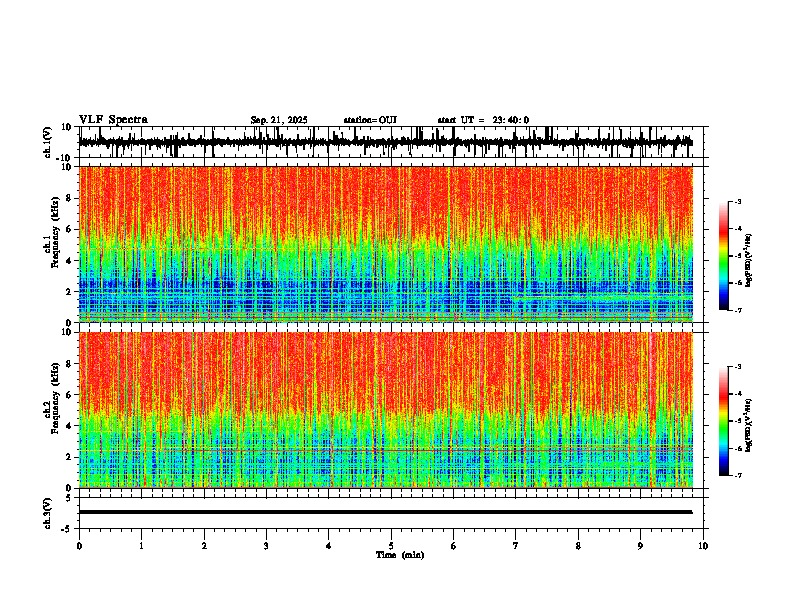Click the "-5" tick on ch.3 voltage axis
792x612 pixels.
click(x=68, y=529)
